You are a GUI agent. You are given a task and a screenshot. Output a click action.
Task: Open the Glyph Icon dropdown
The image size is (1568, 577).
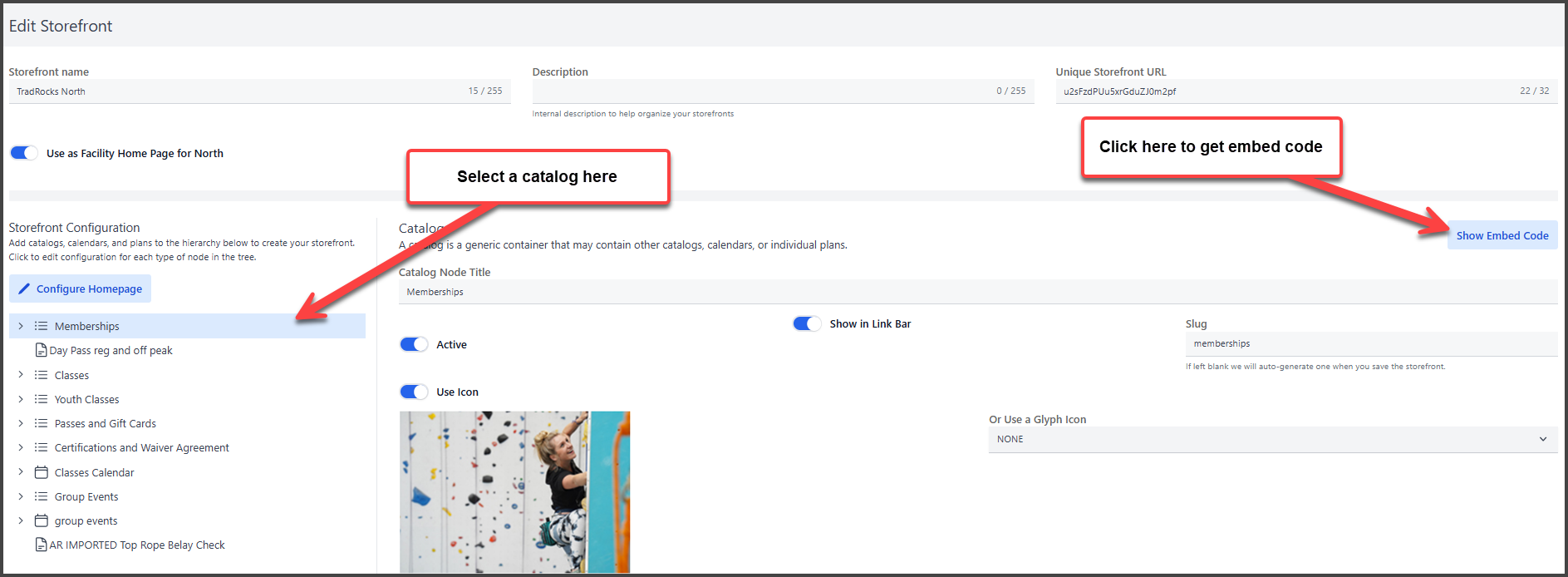(x=1272, y=439)
